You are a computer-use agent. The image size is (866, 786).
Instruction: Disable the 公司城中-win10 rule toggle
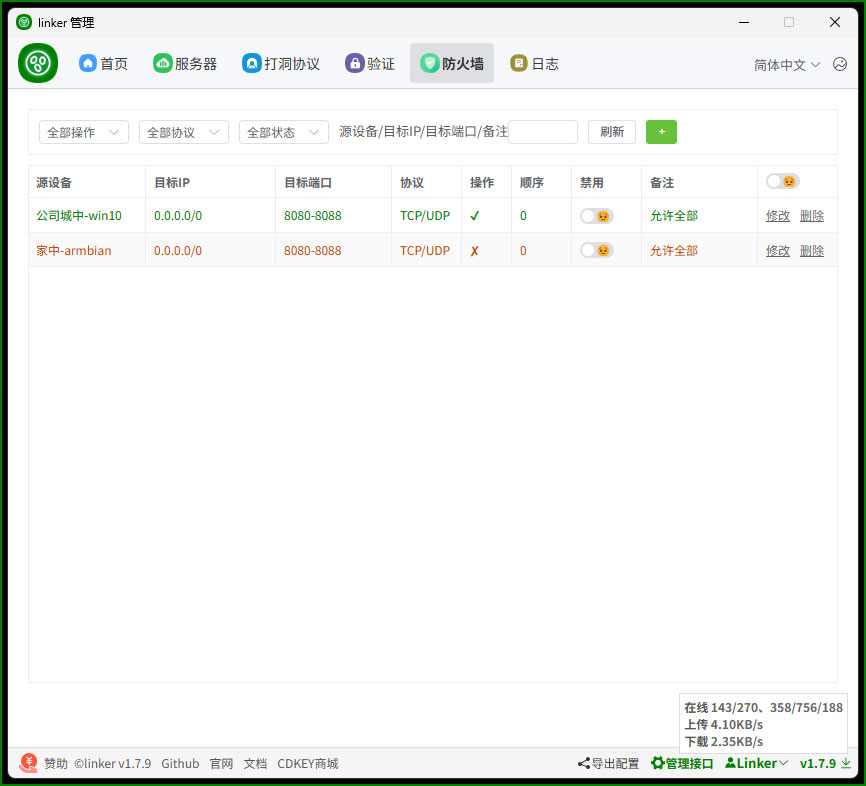pyautogui.click(x=596, y=215)
